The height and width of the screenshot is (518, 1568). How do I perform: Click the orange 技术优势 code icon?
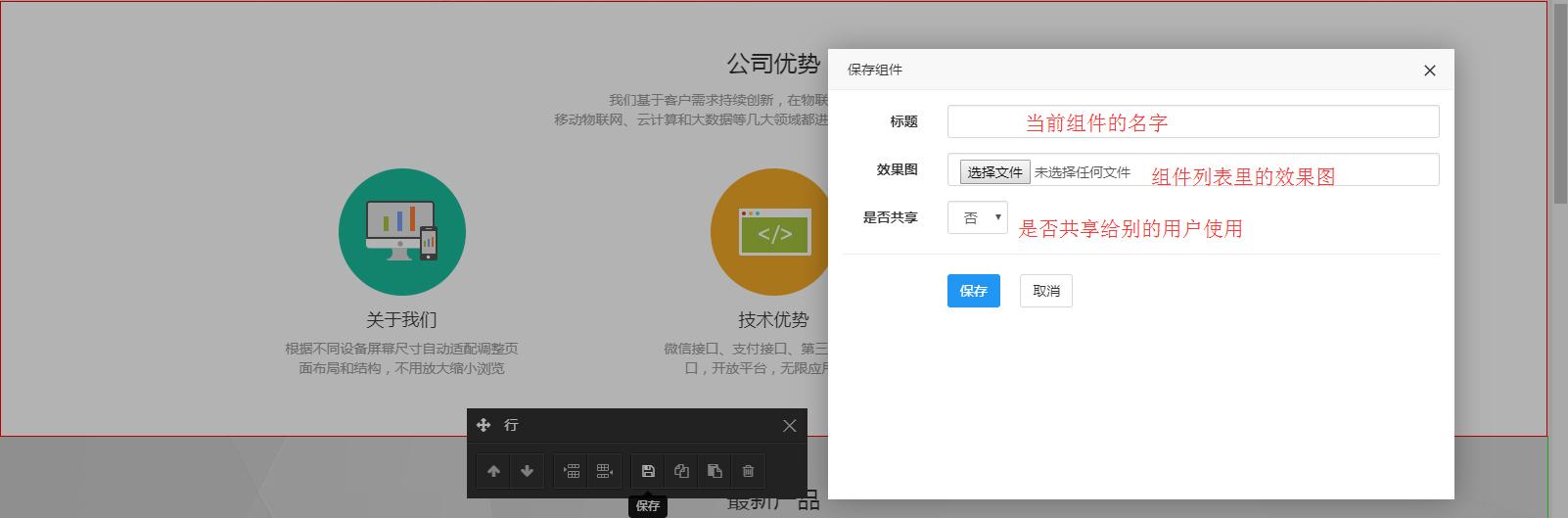(773, 232)
